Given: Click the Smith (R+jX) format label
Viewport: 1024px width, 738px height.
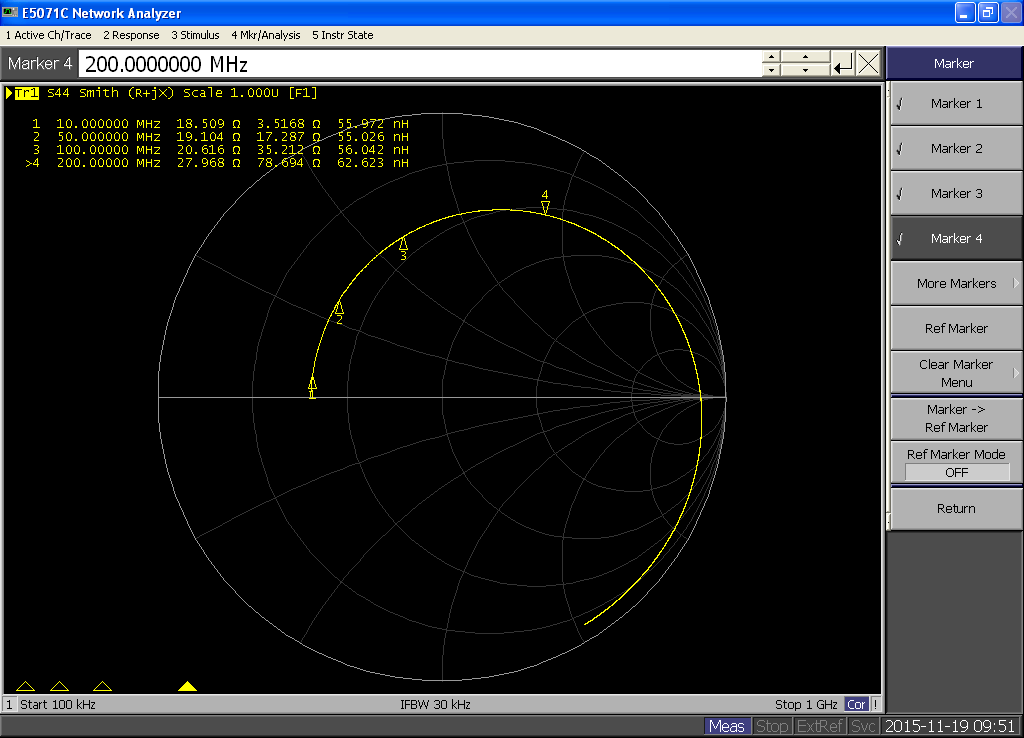Looking at the screenshot, I should click(x=127, y=93).
